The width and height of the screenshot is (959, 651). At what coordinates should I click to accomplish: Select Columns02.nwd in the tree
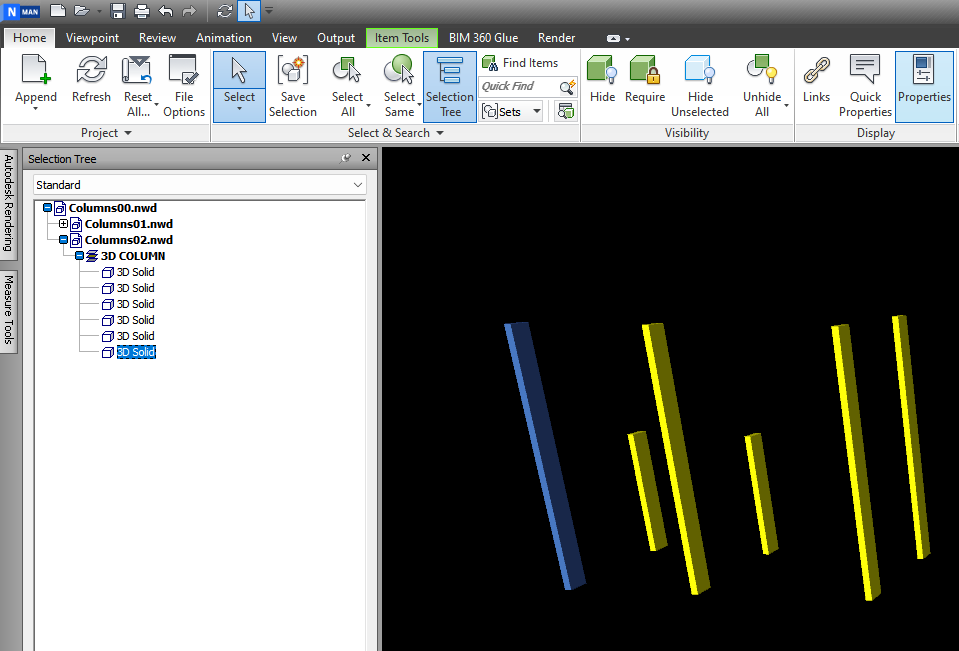pos(128,240)
